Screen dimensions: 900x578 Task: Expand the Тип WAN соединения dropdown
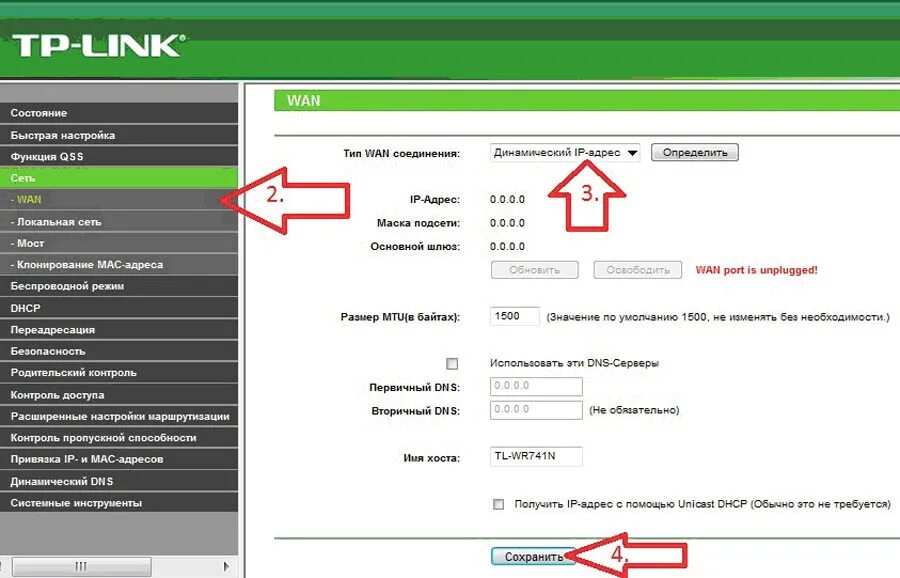(565, 153)
